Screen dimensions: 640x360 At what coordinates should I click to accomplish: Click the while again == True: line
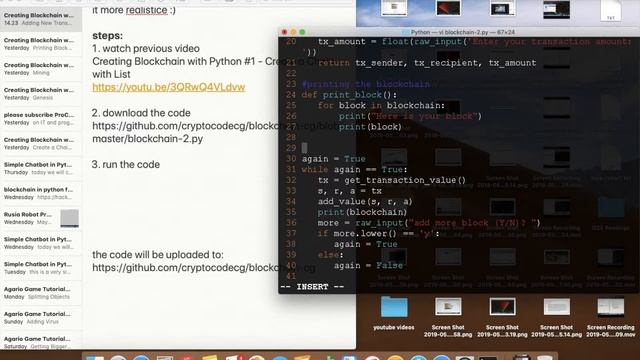[x=354, y=169]
